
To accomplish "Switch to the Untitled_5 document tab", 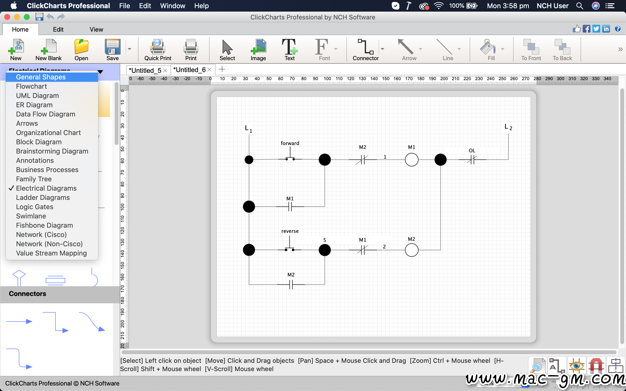I will pyautogui.click(x=145, y=70).
